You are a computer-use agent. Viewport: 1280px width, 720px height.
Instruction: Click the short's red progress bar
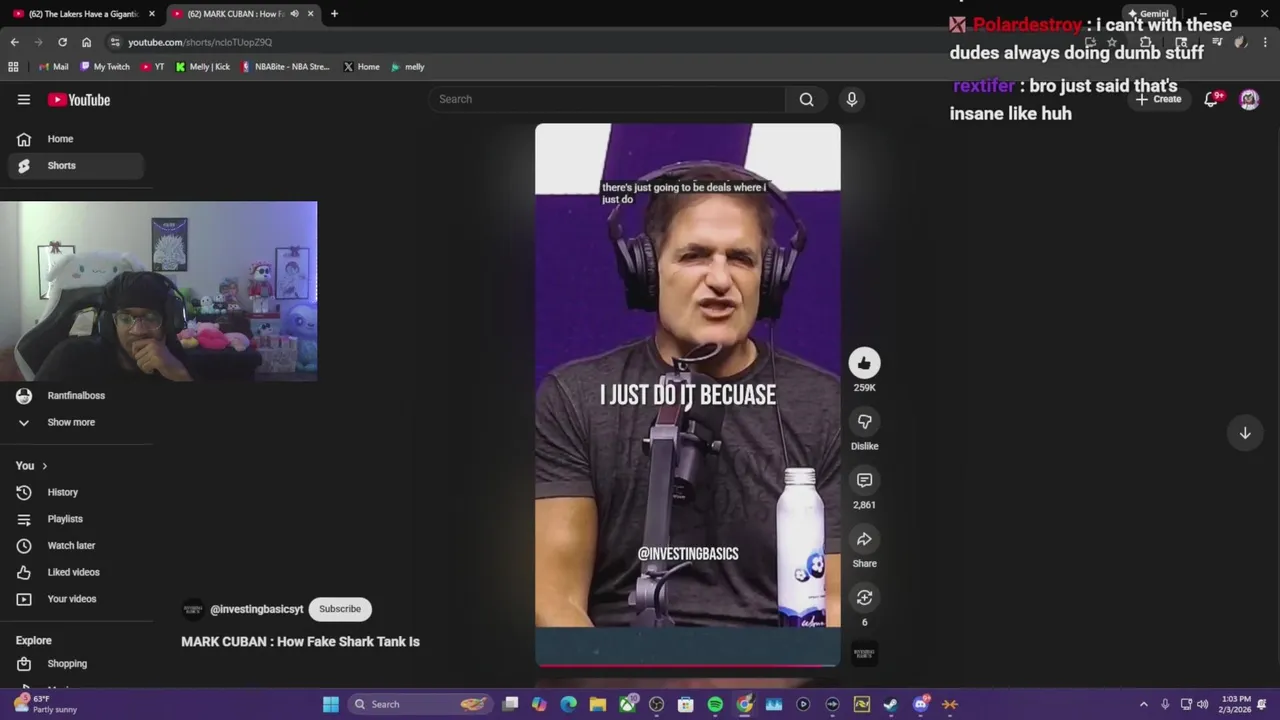(688, 664)
